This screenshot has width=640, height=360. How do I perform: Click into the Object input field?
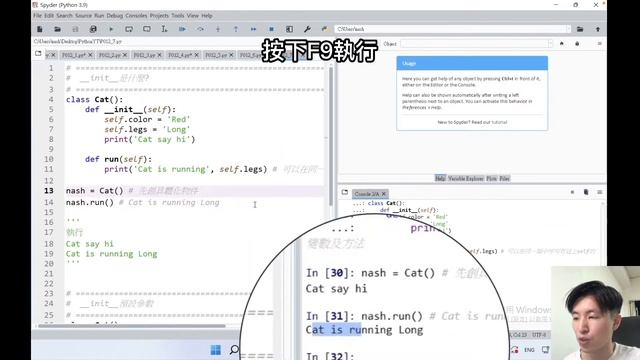473,44
